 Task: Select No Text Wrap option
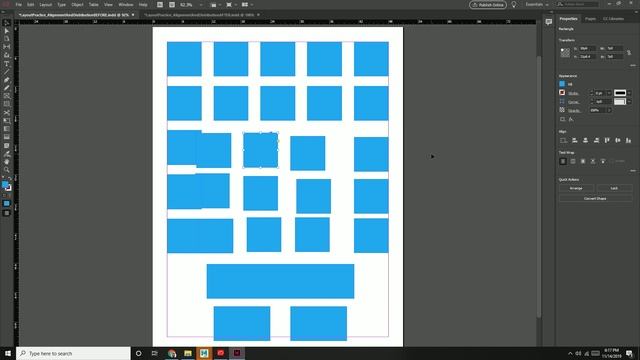[x=563, y=161]
